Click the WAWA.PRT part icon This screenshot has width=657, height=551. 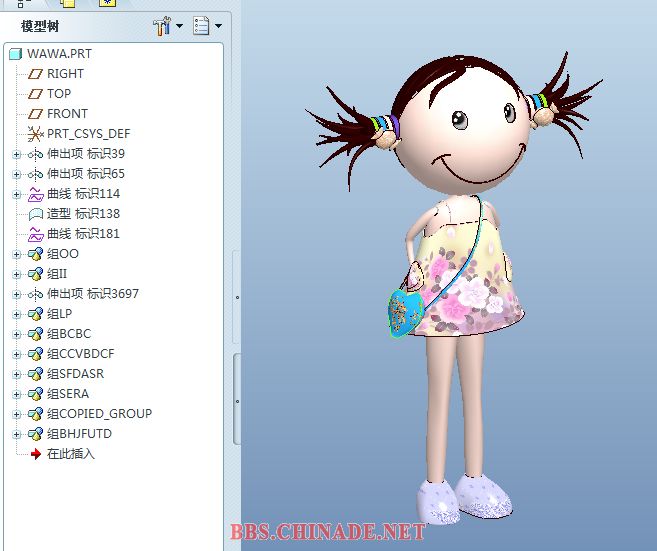click(x=15, y=54)
